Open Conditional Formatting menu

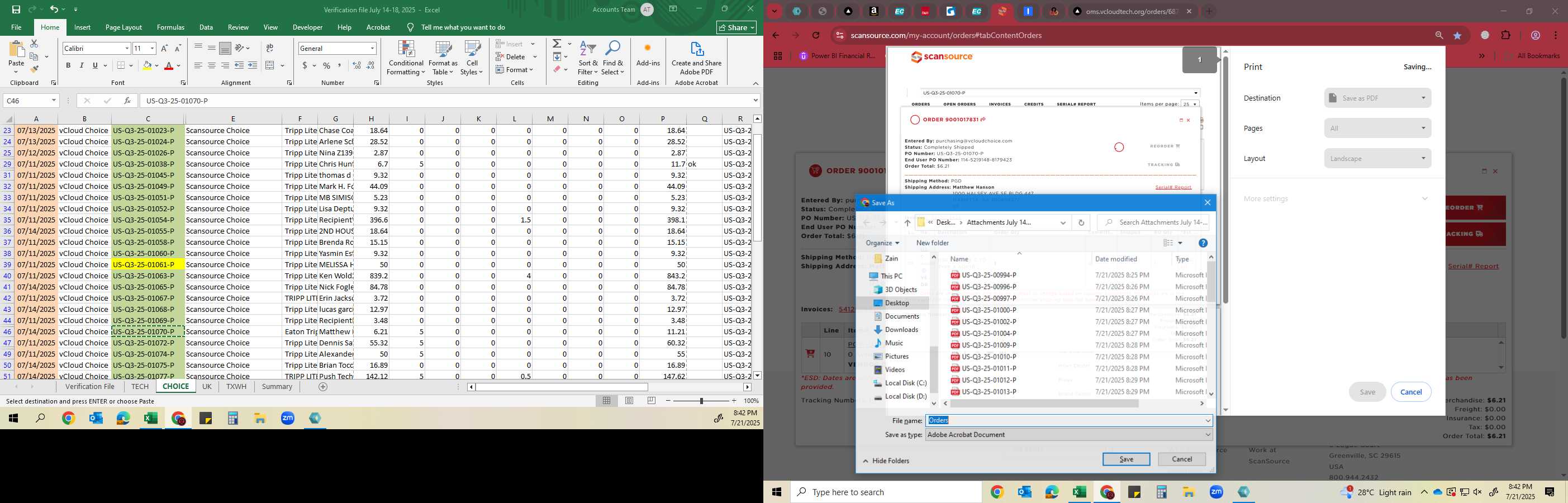coord(406,59)
